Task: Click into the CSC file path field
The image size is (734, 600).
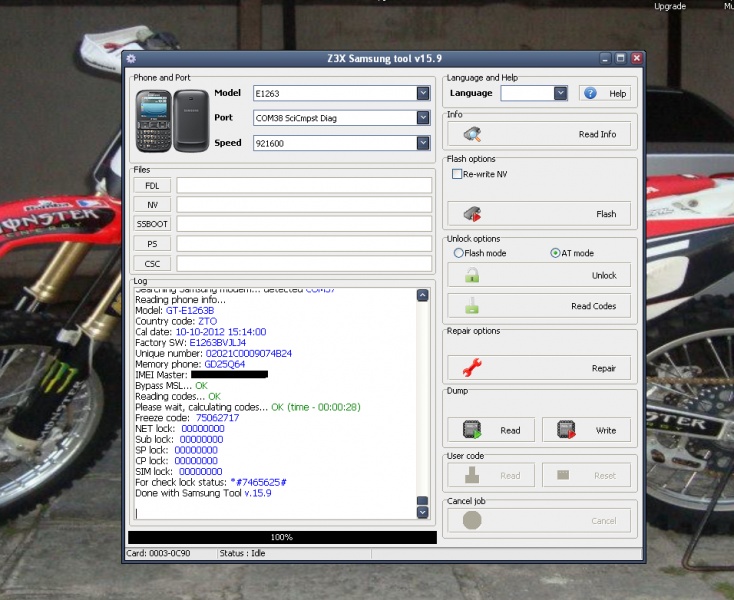Action: (x=304, y=263)
